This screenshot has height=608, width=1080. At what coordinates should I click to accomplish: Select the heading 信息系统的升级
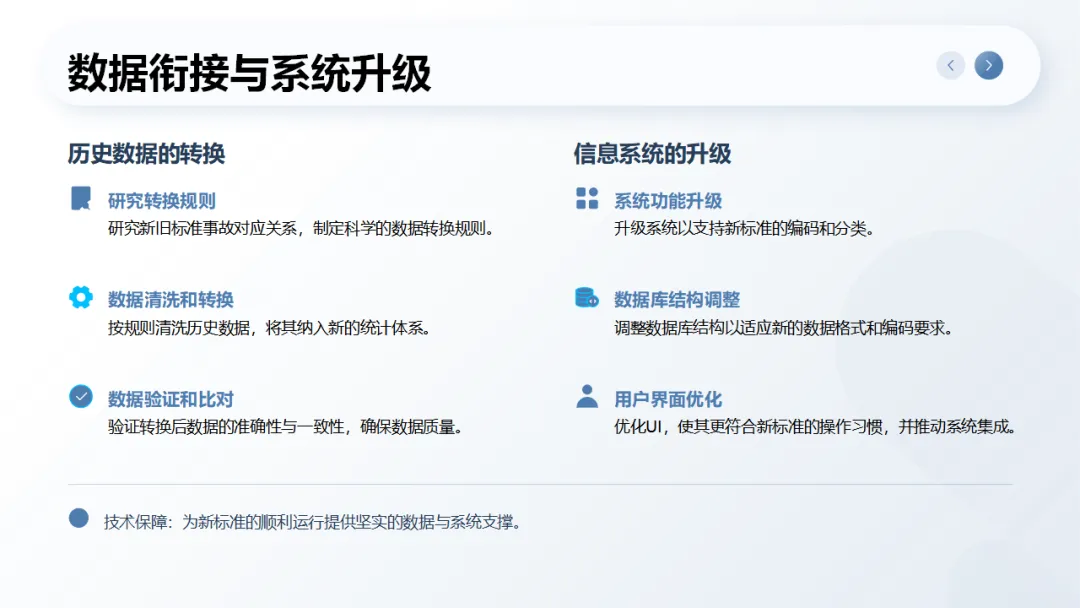tap(652, 154)
